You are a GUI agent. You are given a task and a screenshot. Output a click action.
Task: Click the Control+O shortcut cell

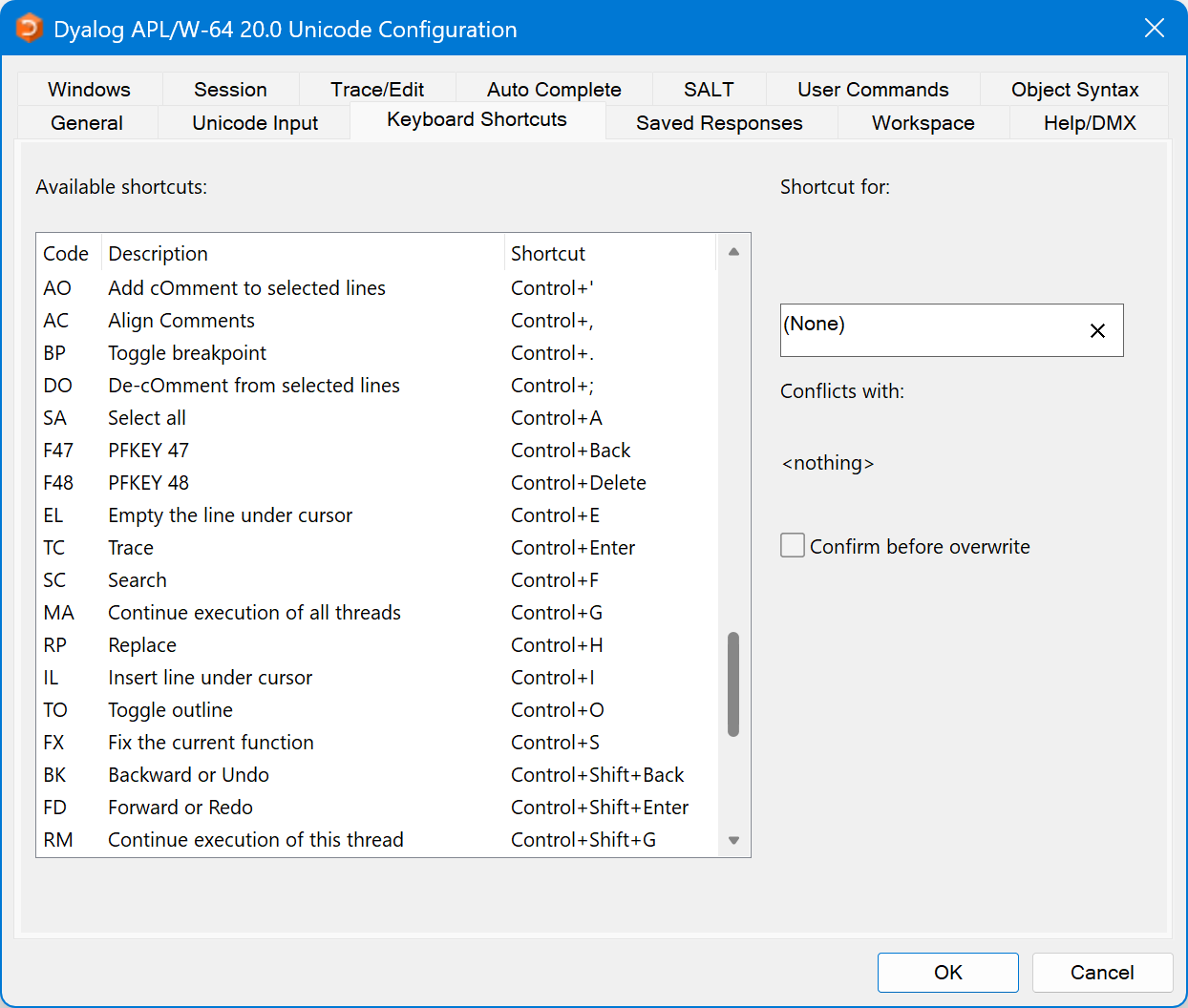click(x=558, y=710)
